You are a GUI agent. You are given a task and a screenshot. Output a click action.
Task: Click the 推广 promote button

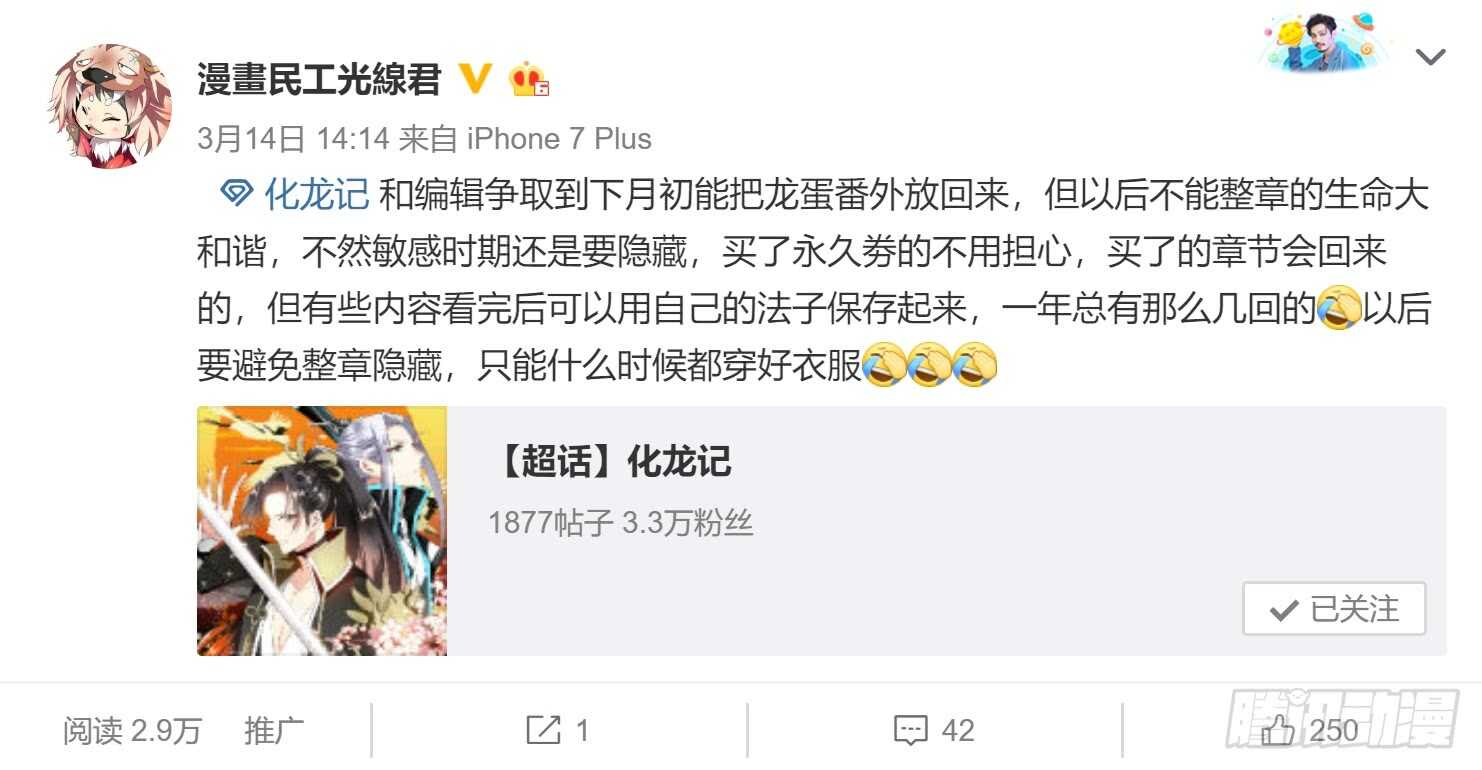[x=274, y=731]
